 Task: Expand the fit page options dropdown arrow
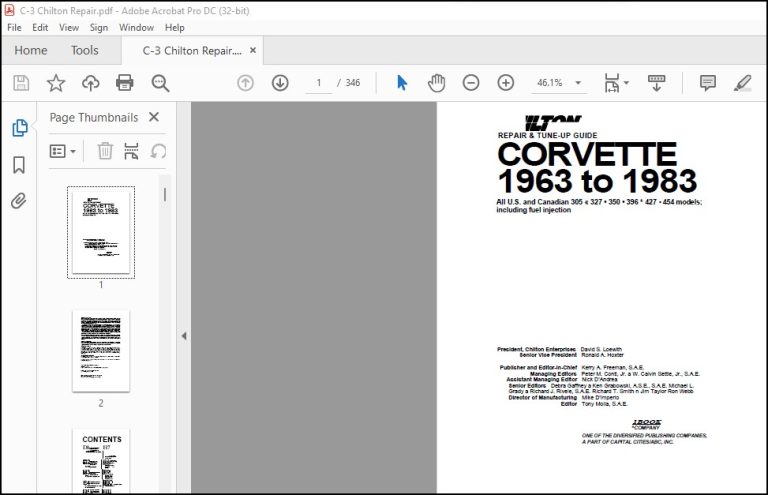coord(626,83)
